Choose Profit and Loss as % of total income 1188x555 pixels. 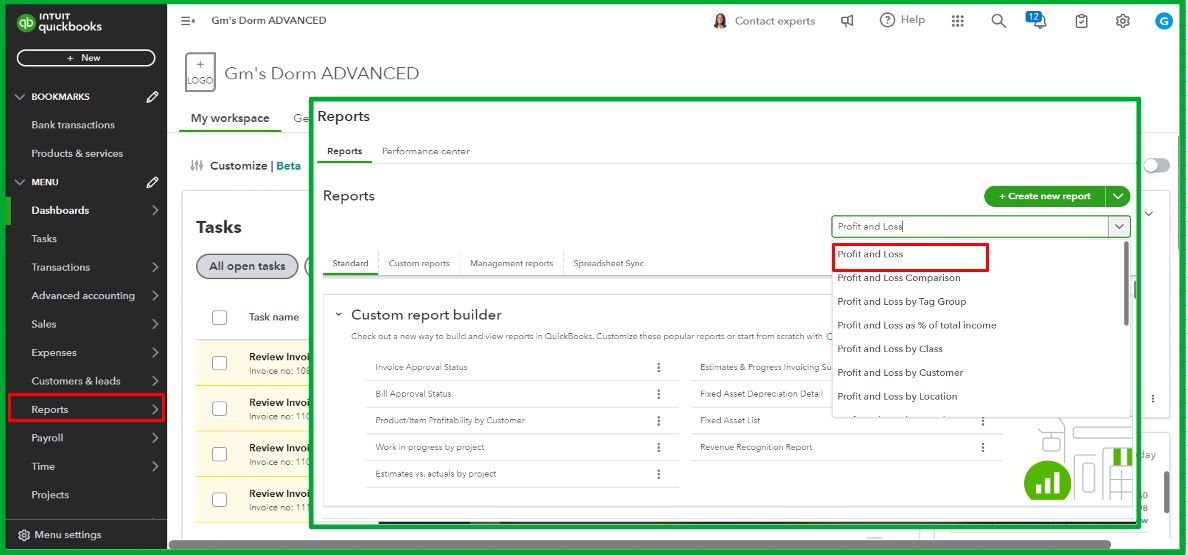click(917, 326)
